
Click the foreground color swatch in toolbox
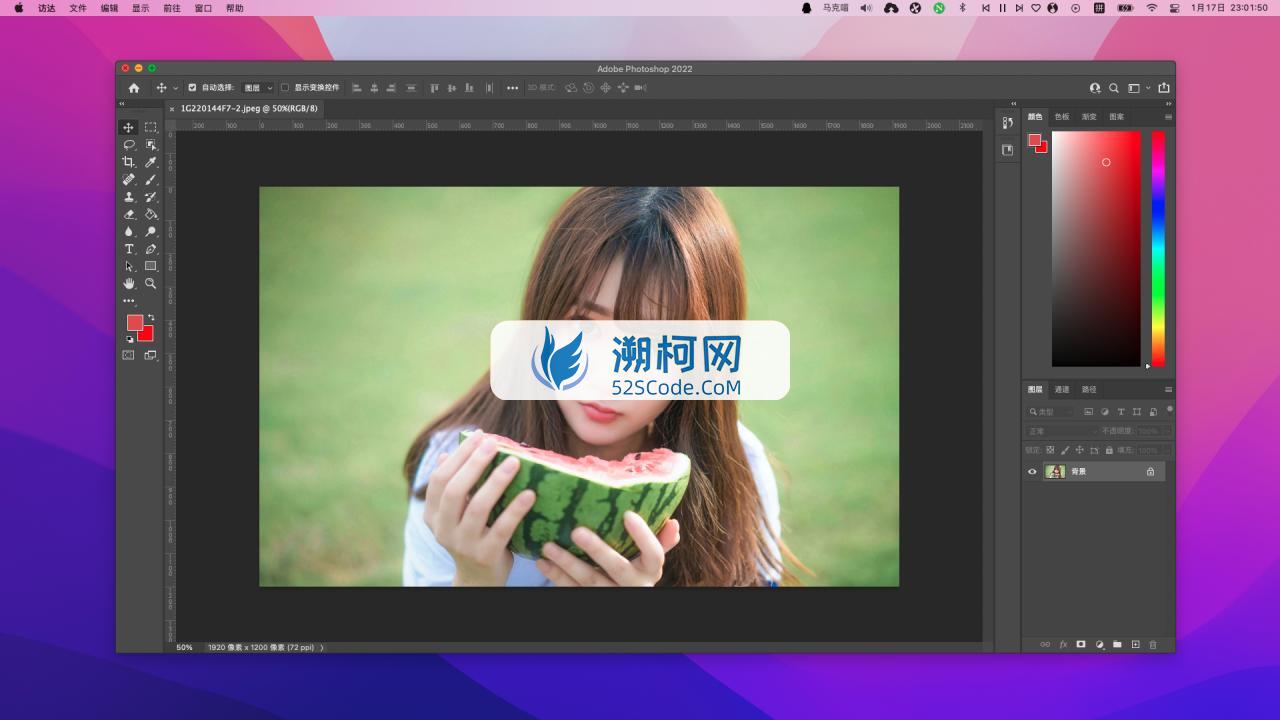tap(134, 322)
